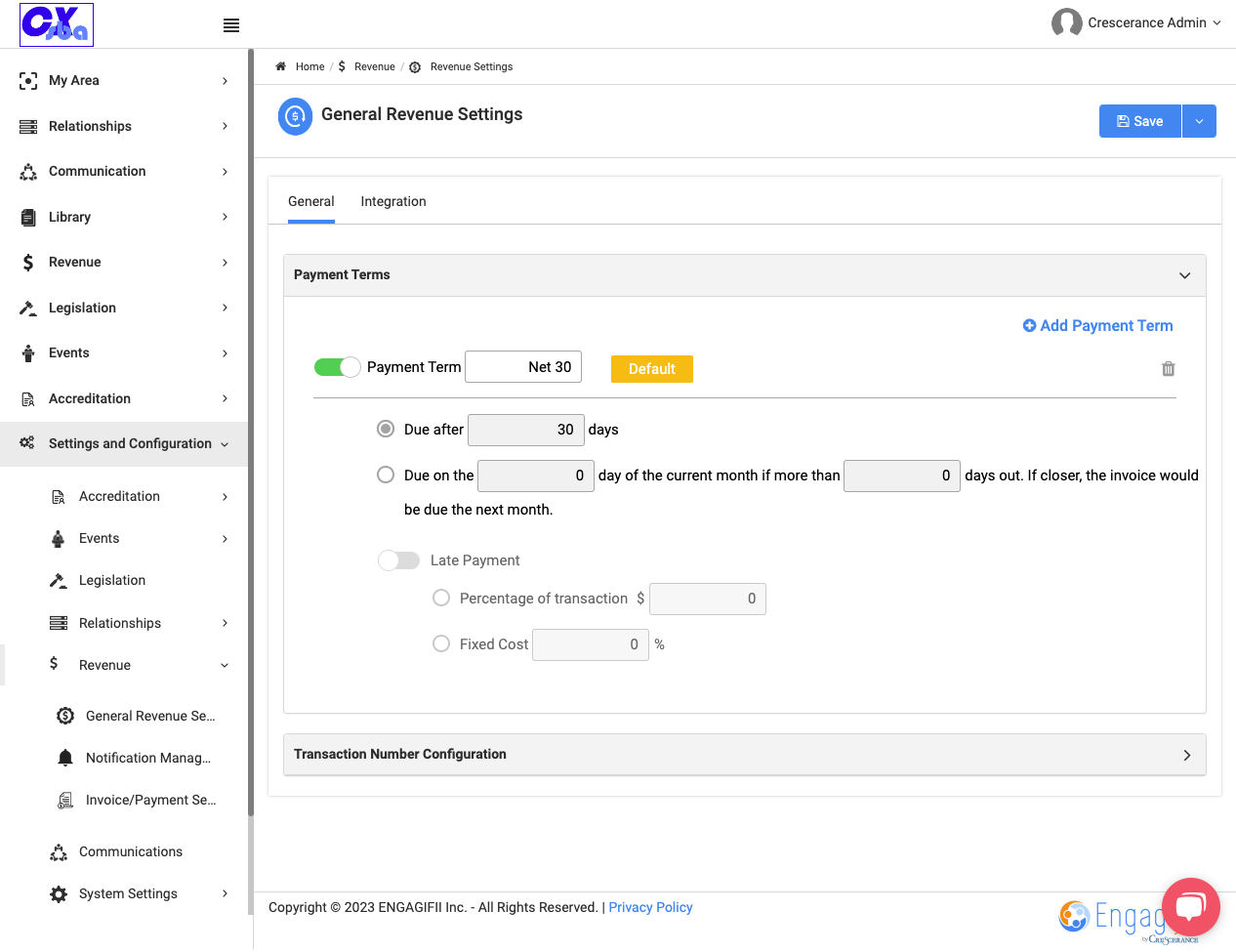Click the Events submenu icon under Settings

click(x=59, y=539)
